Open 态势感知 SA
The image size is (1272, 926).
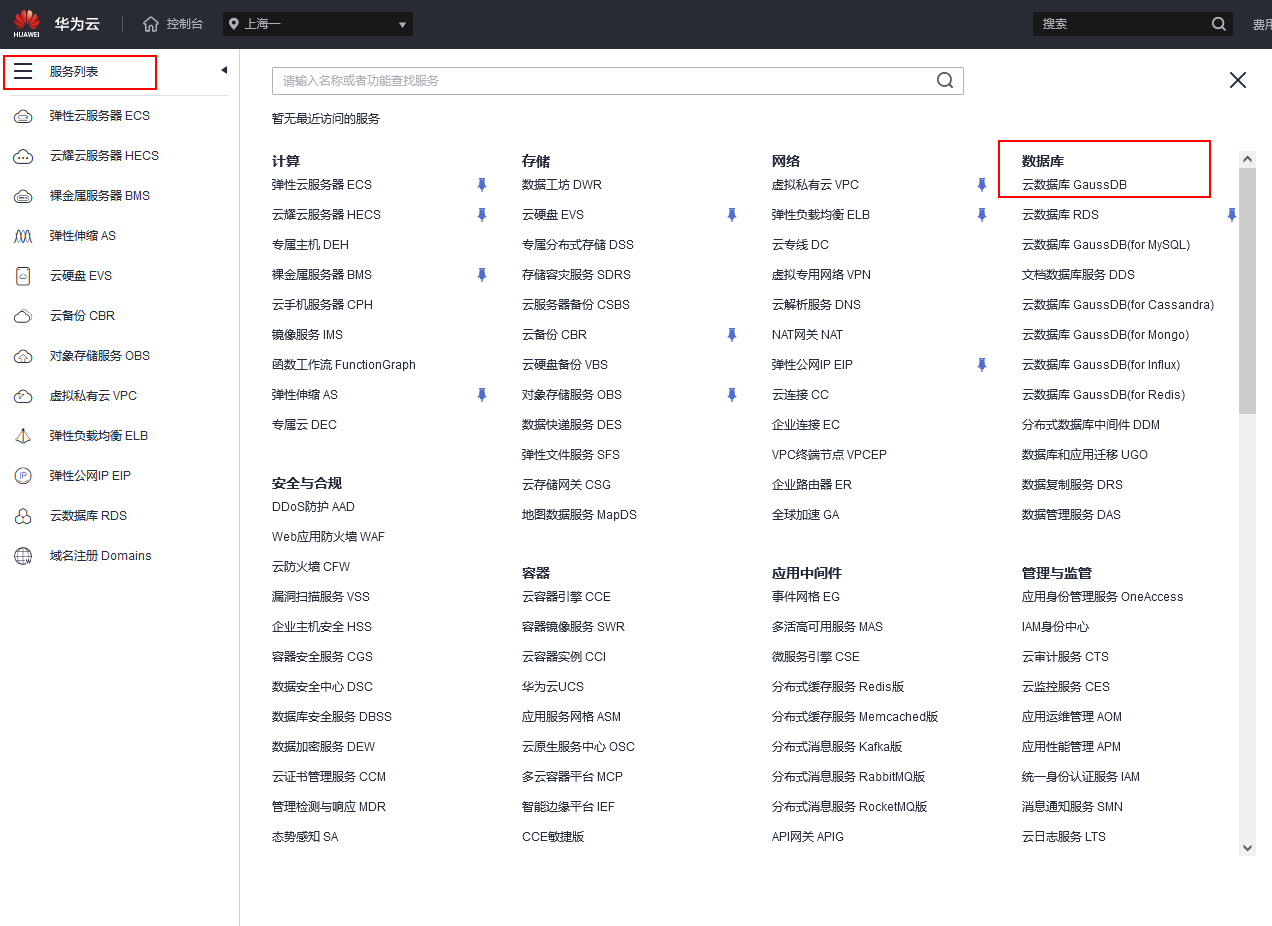pyautogui.click(x=305, y=837)
